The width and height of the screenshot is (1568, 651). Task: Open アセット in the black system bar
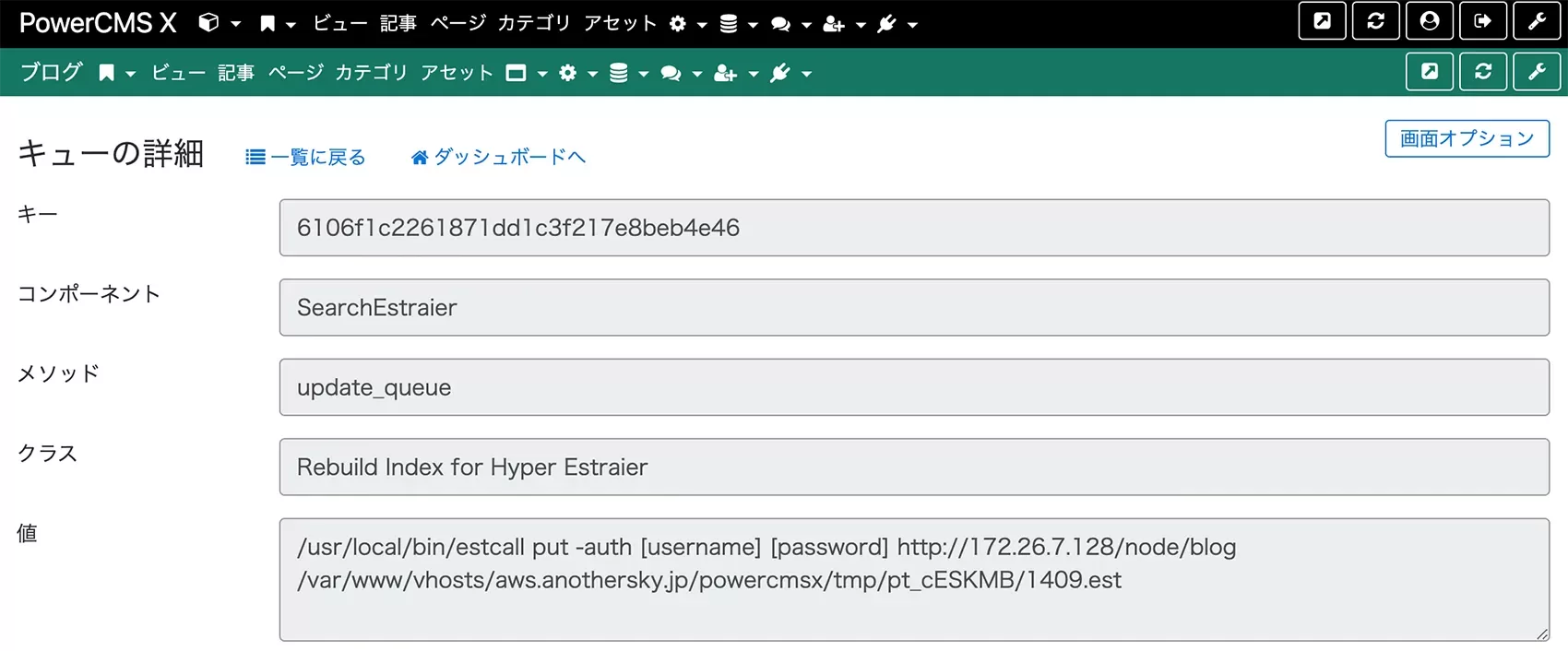tap(620, 23)
